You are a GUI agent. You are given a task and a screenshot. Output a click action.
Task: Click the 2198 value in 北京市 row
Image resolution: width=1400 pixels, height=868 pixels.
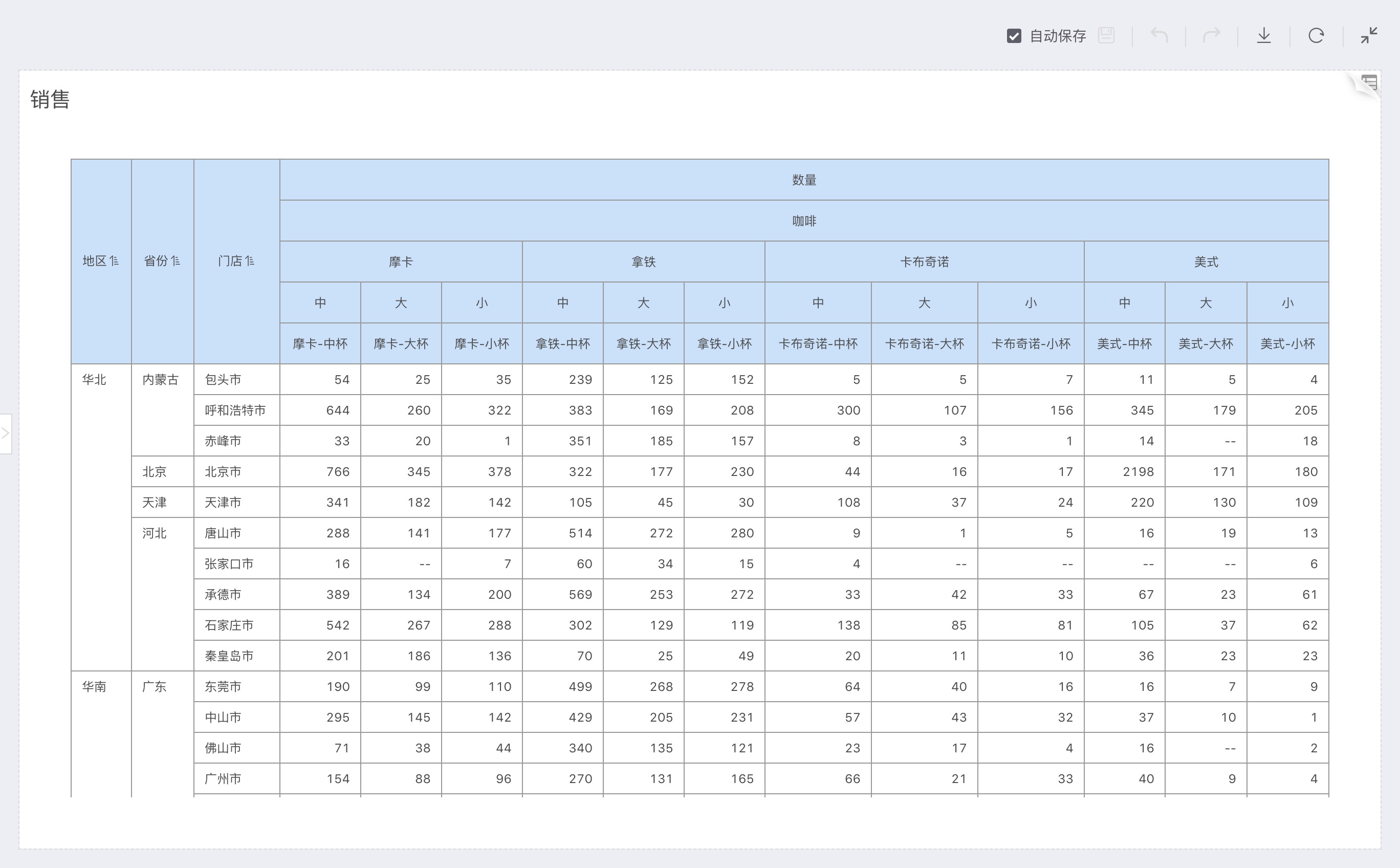coord(1137,472)
